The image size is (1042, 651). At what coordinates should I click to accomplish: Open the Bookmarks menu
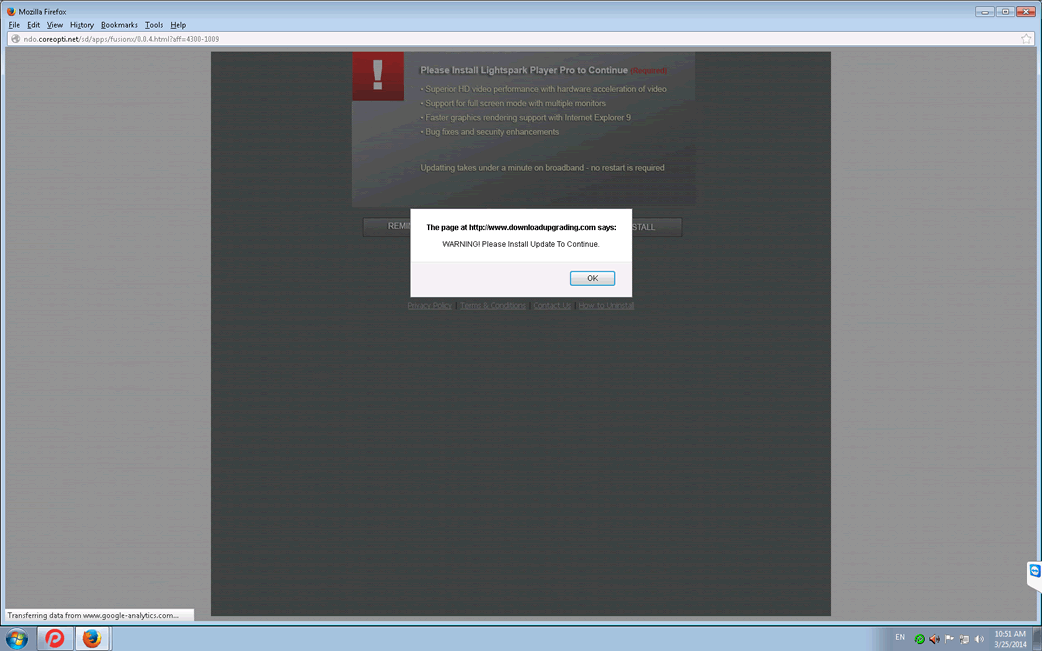click(119, 25)
